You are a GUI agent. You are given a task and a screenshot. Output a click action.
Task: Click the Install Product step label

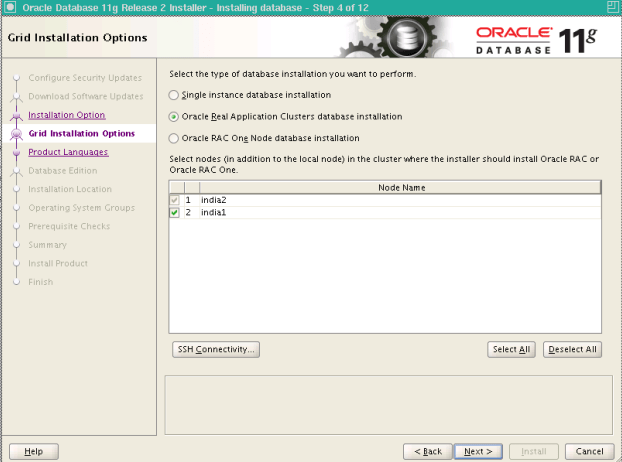tap(58, 264)
